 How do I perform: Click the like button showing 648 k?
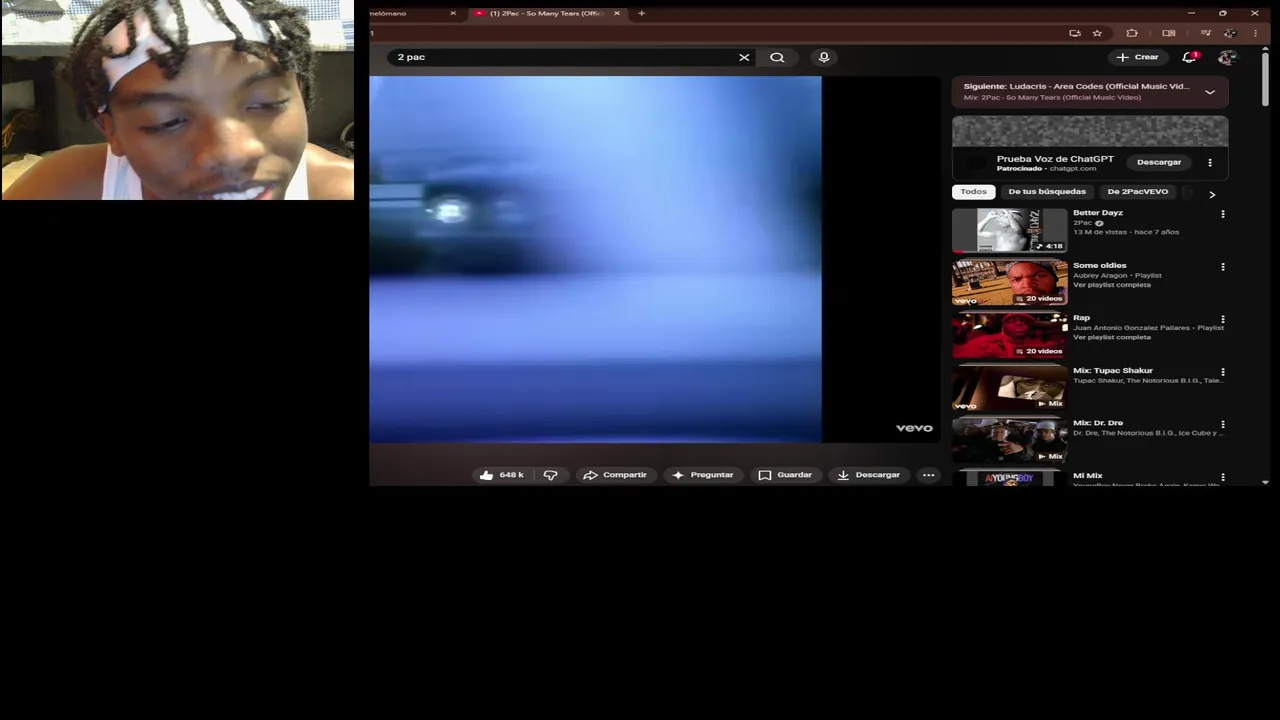(x=503, y=475)
